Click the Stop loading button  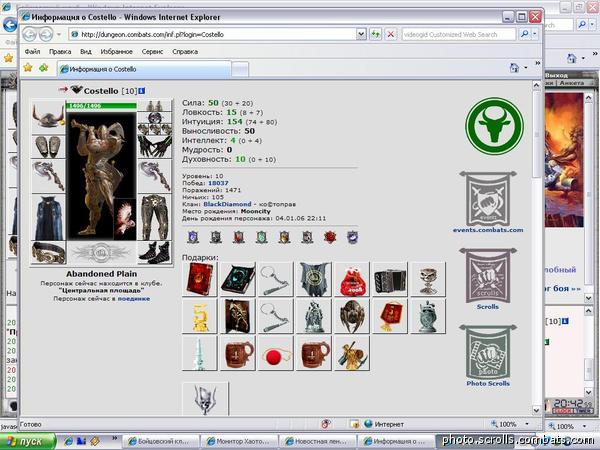tap(390, 34)
